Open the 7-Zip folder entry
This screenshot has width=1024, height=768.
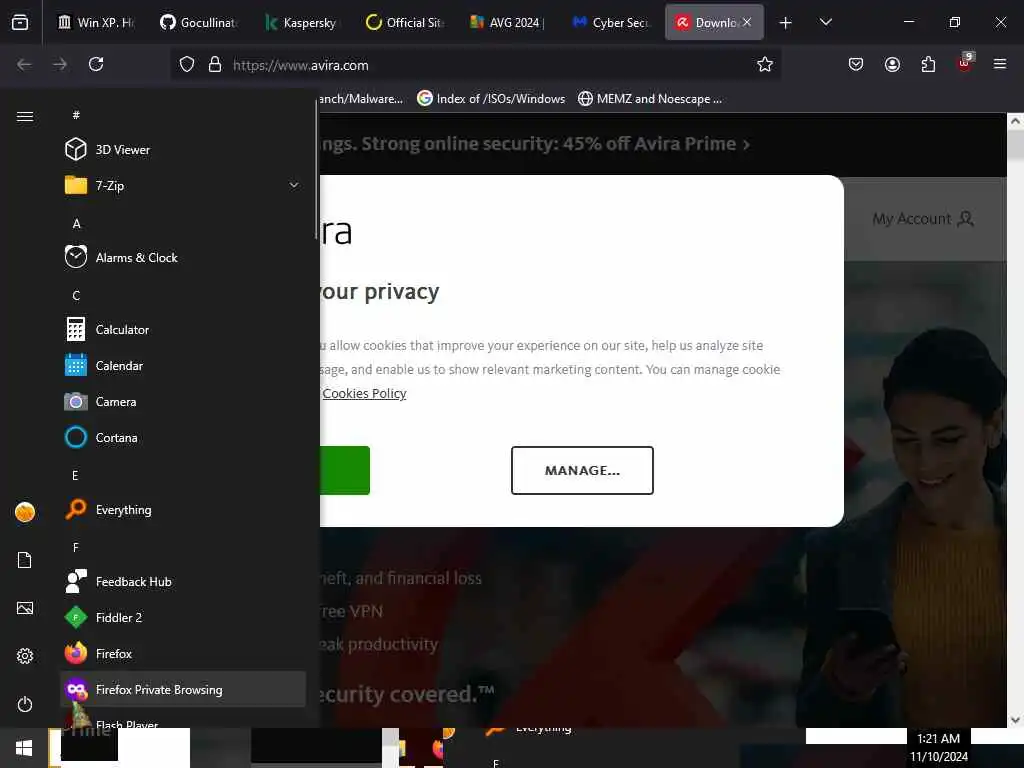pos(183,185)
